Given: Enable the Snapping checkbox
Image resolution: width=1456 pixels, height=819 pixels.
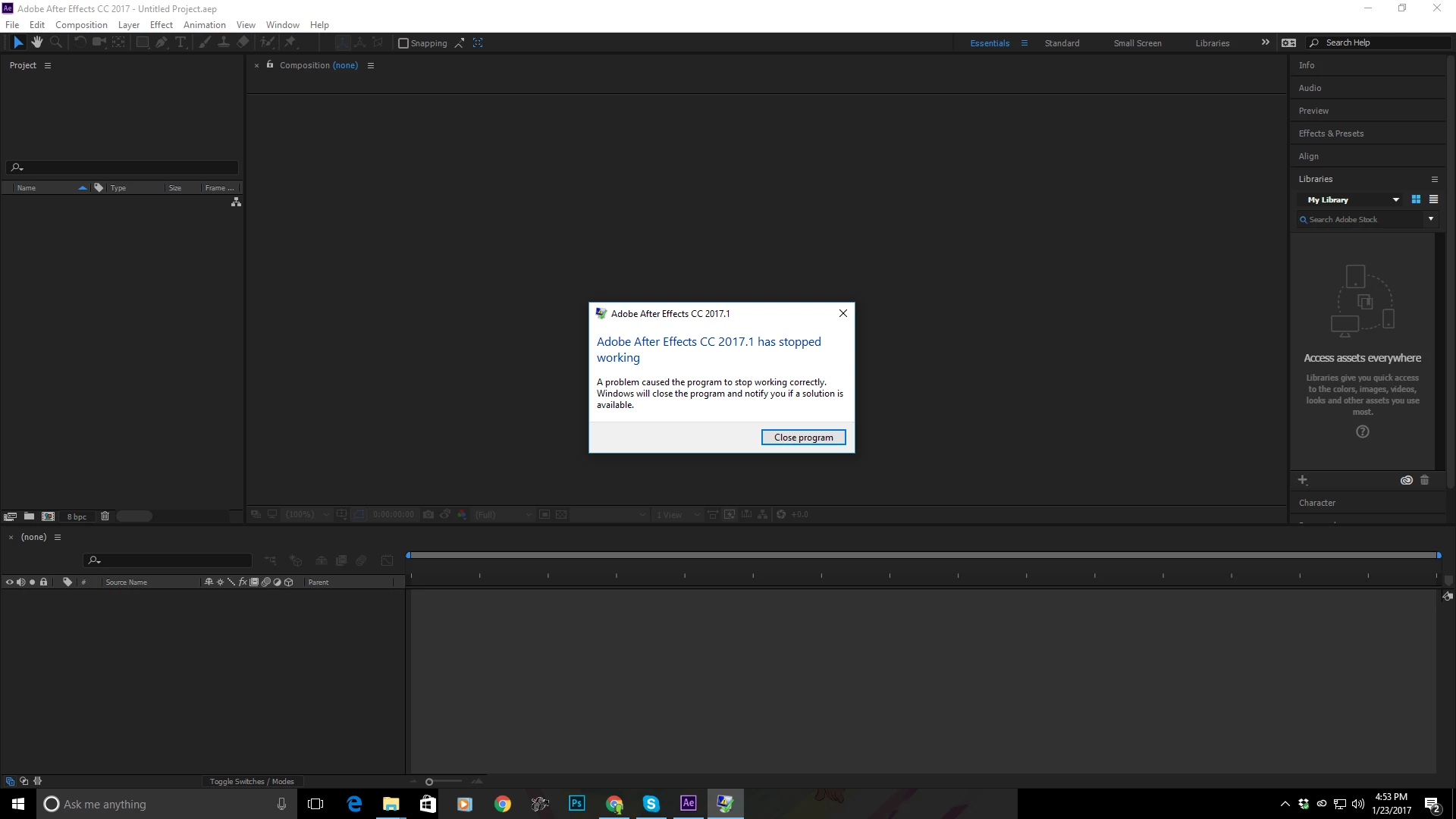Looking at the screenshot, I should pos(403,43).
